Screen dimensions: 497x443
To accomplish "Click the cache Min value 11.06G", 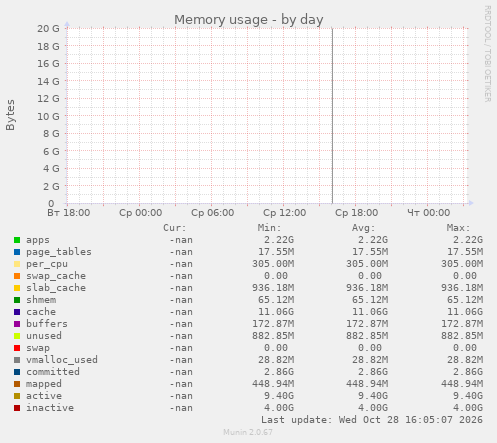I will coord(276,312).
